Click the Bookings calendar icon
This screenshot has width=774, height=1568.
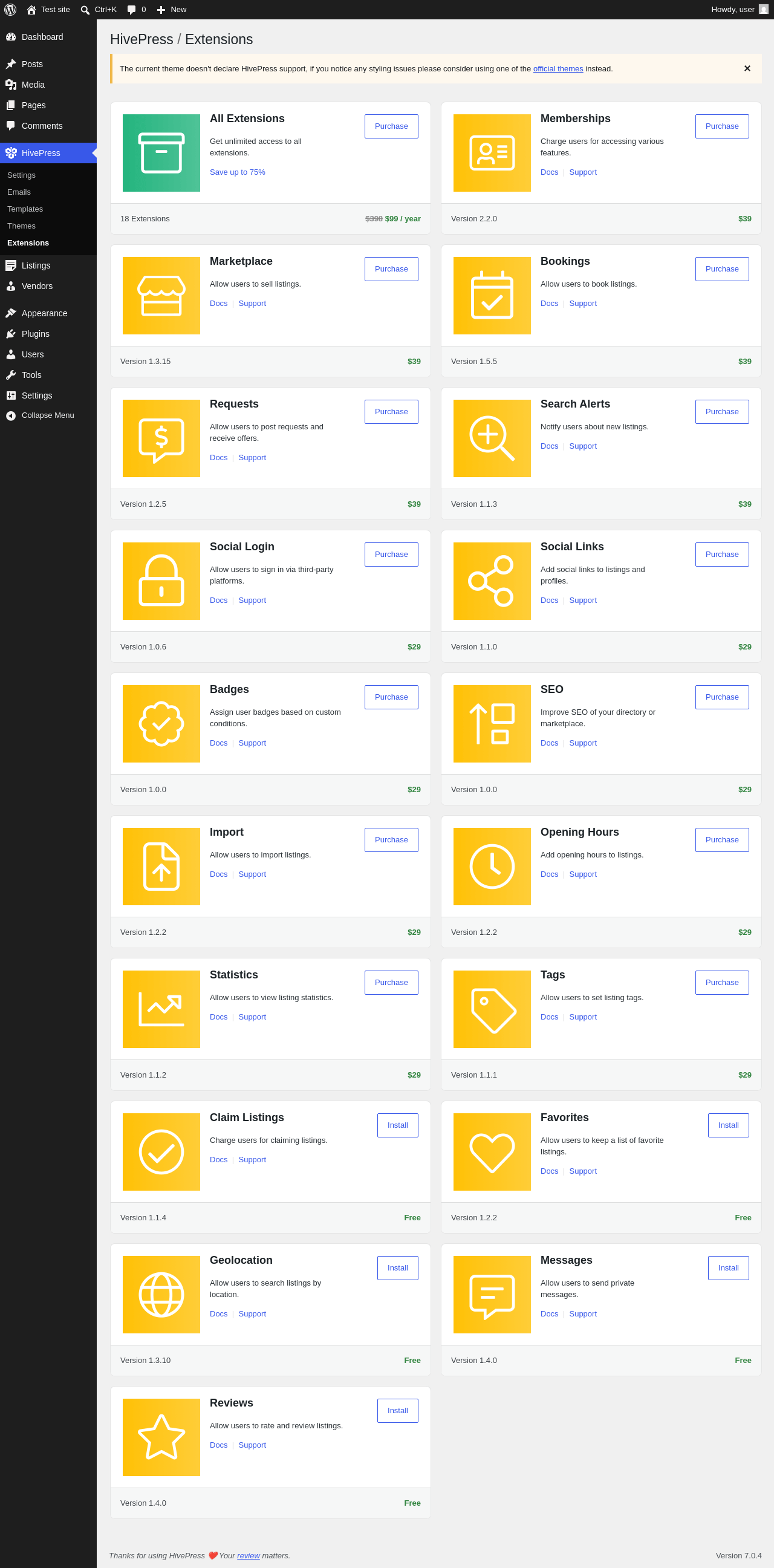point(492,296)
